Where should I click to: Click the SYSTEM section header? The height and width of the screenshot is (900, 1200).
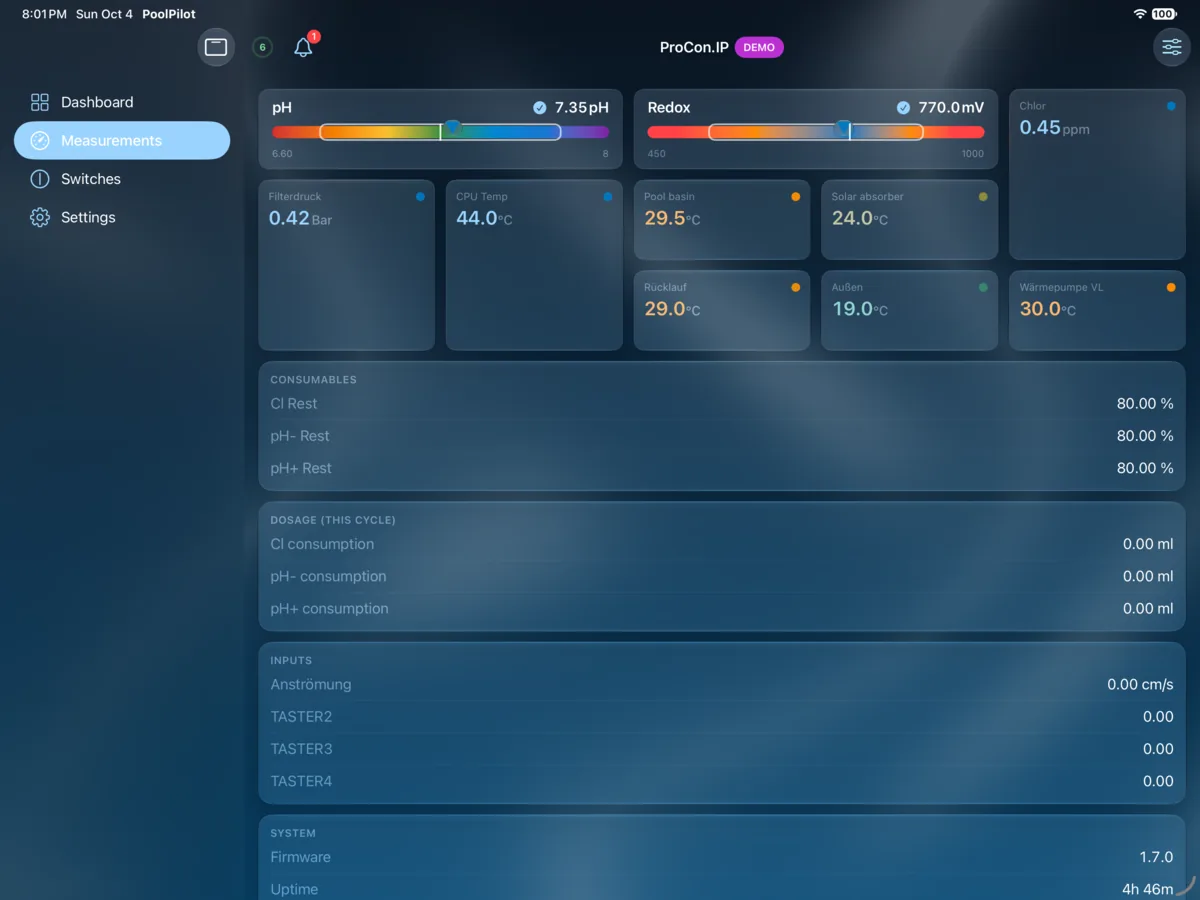pyautogui.click(x=293, y=833)
